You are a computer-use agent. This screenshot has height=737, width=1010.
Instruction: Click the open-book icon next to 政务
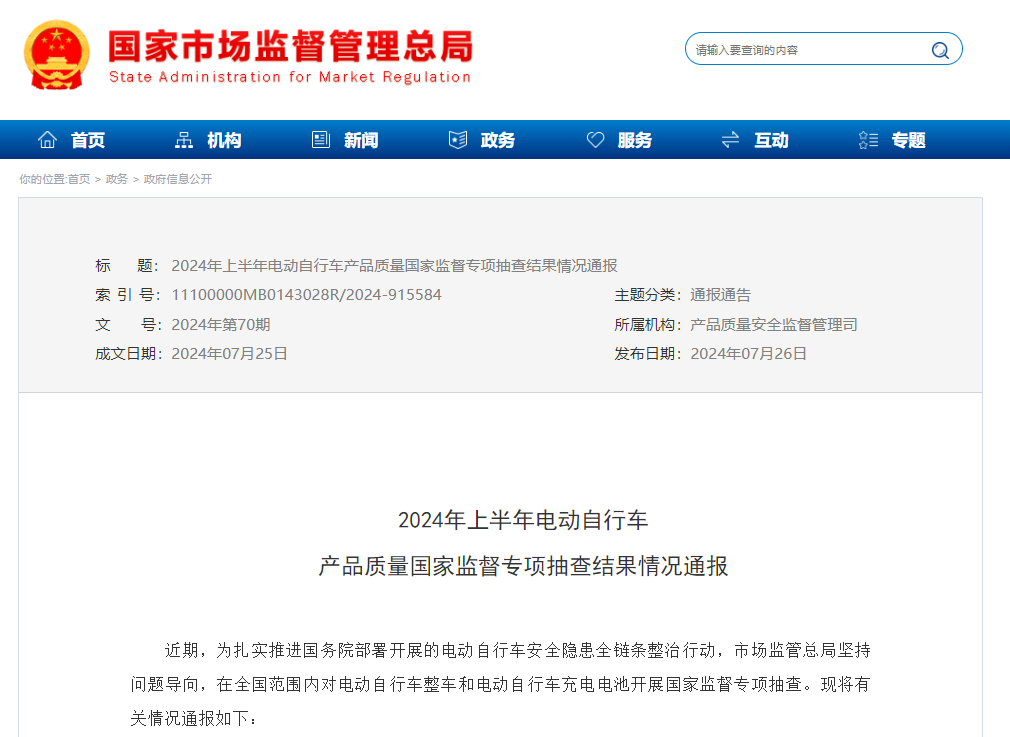(x=457, y=139)
